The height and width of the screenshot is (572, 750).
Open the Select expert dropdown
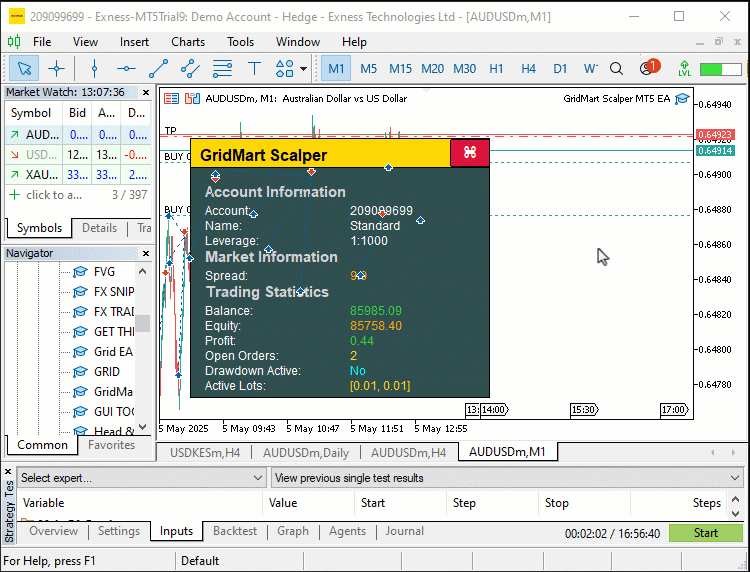(142, 478)
